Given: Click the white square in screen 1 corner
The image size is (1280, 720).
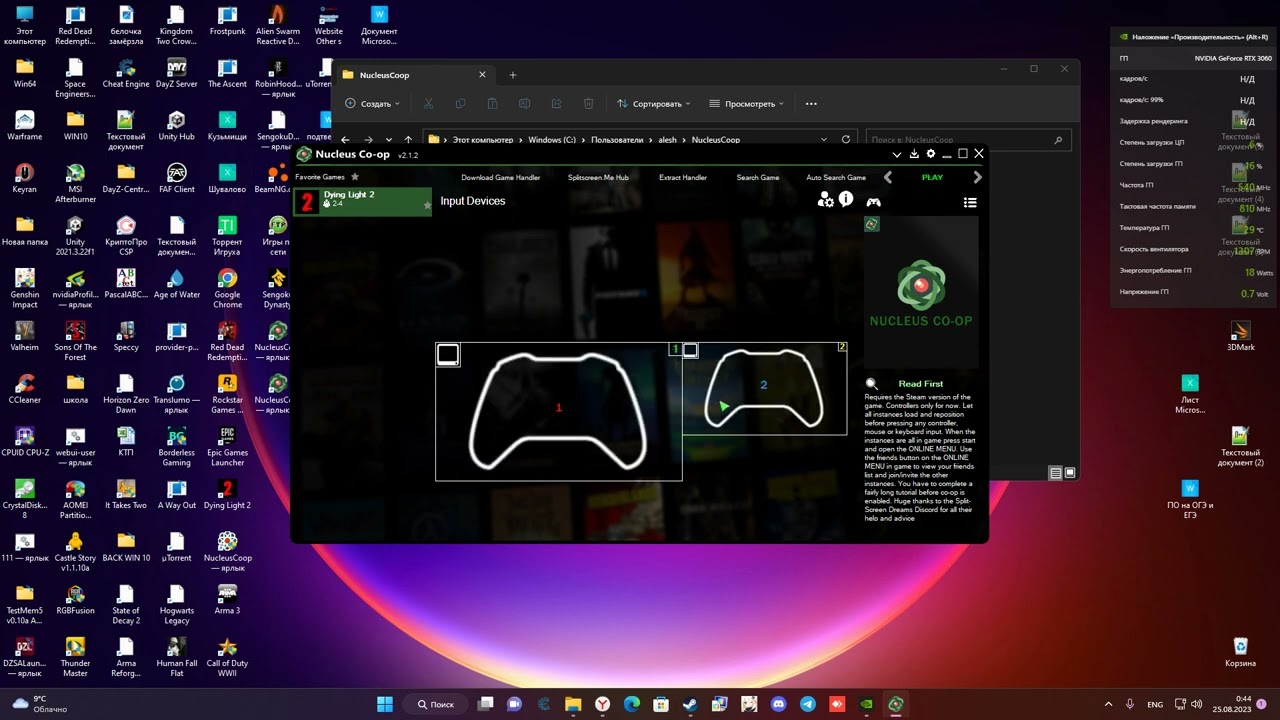Looking at the screenshot, I should click(448, 355).
